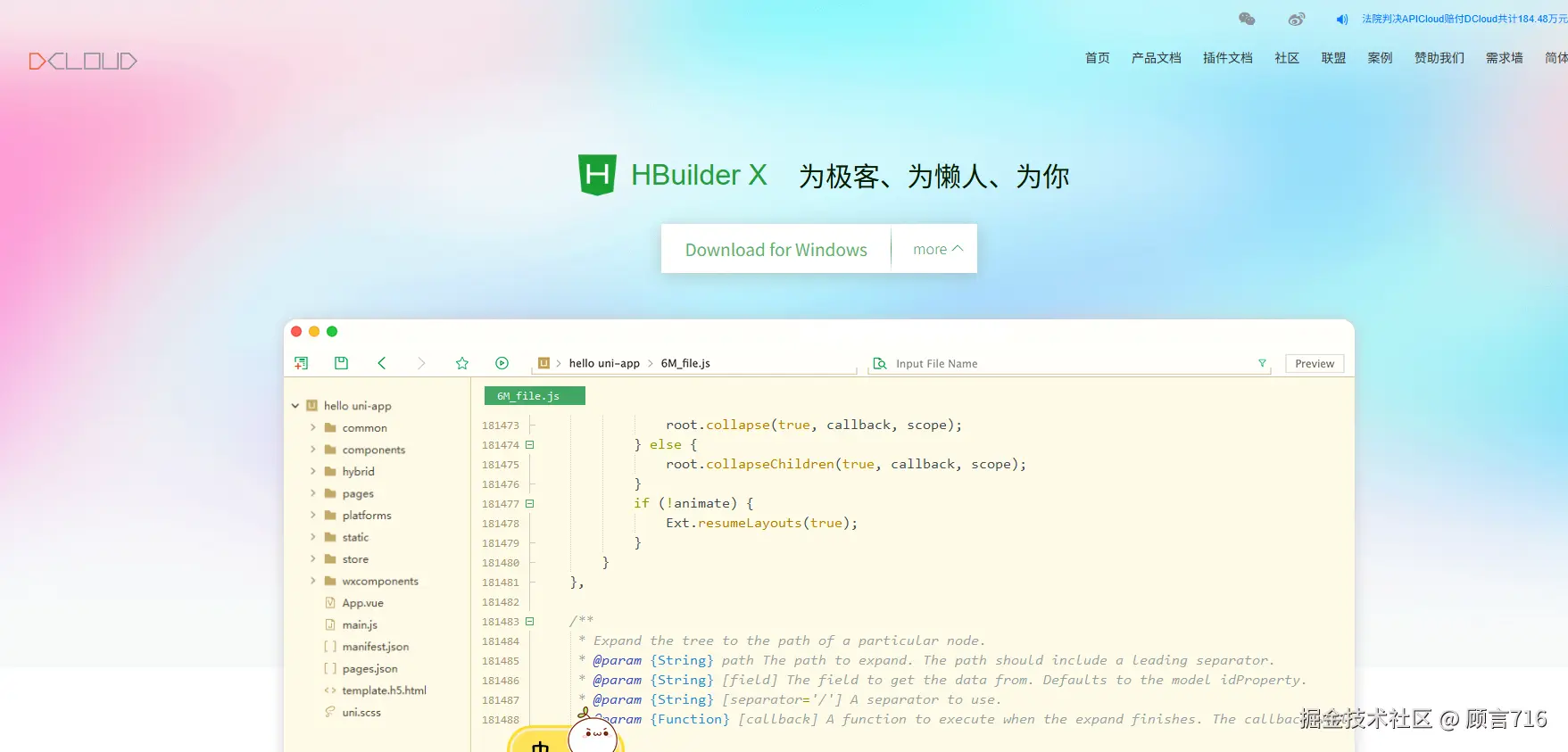
Task: Collapse the hello uni-app project tree
Action: 295,406
